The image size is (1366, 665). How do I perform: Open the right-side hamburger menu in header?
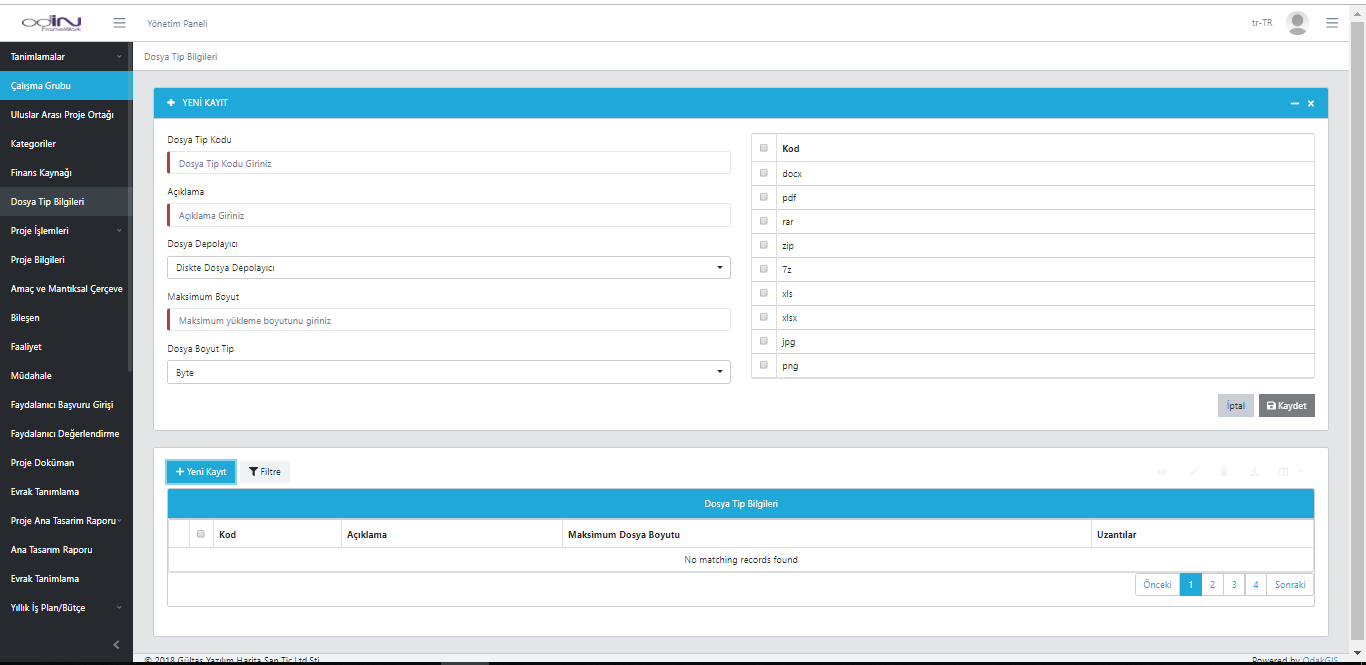[1332, 23]
